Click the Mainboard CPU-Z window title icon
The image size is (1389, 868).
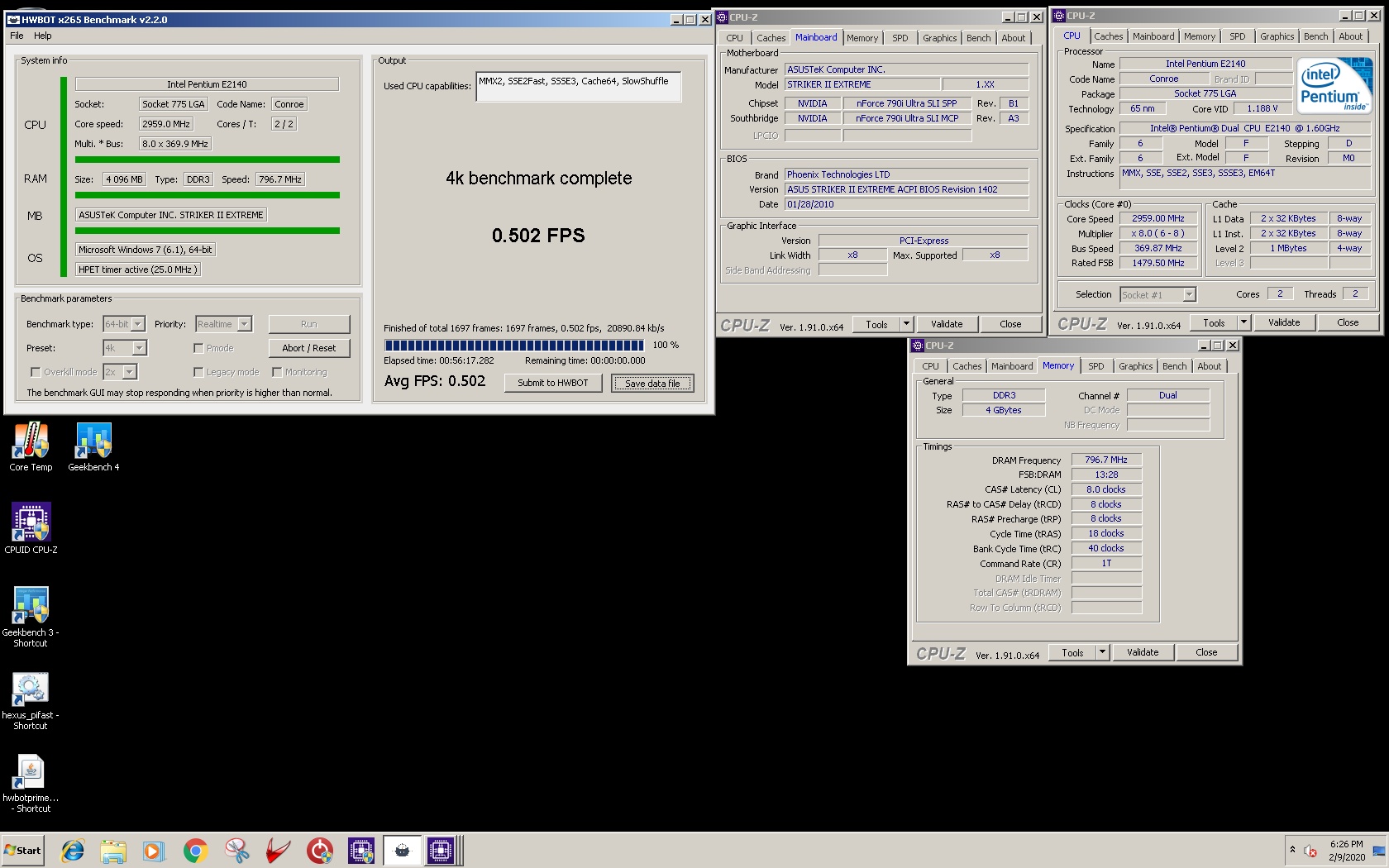coord(722,17)
